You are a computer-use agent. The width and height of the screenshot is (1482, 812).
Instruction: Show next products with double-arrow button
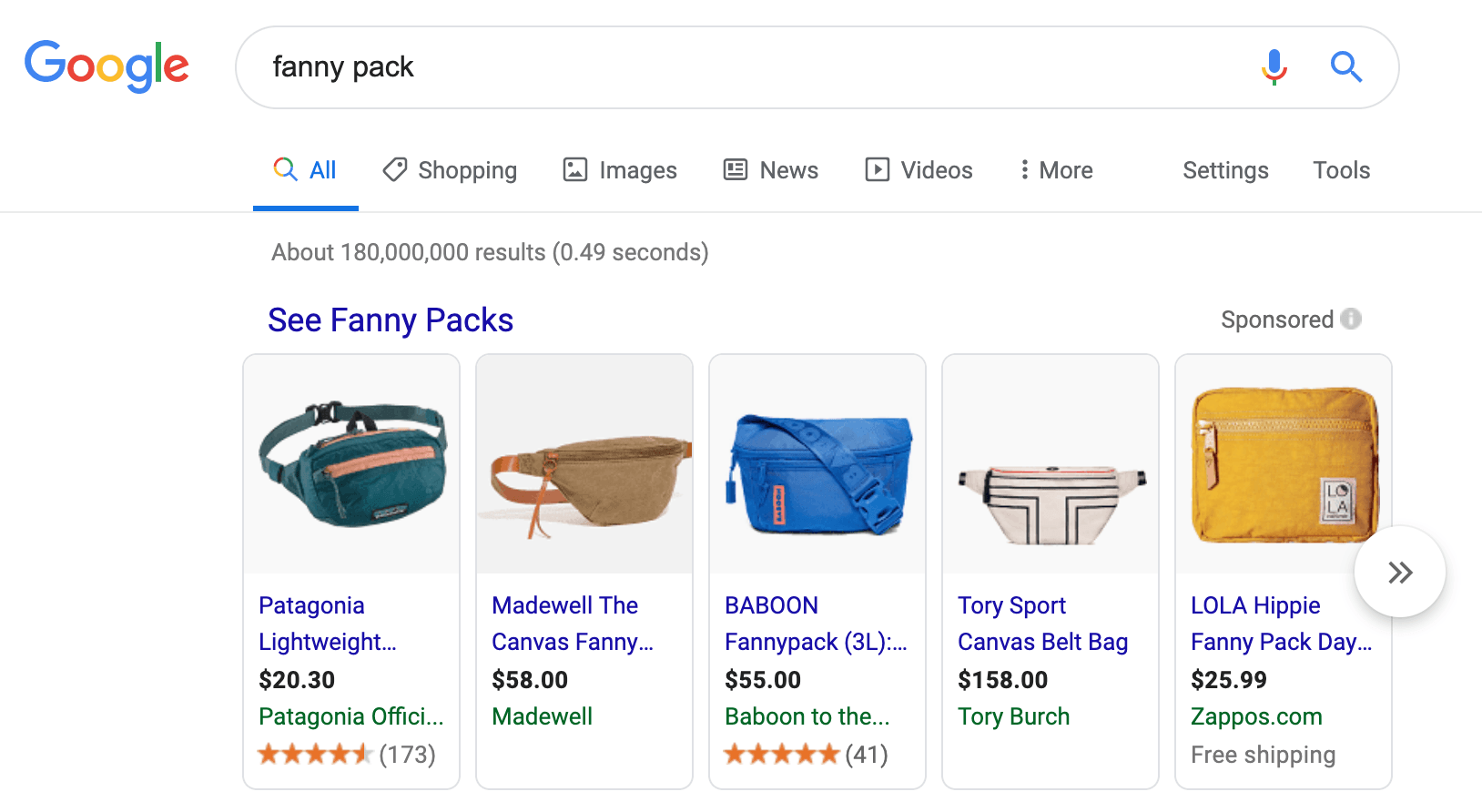(1399, 572)
